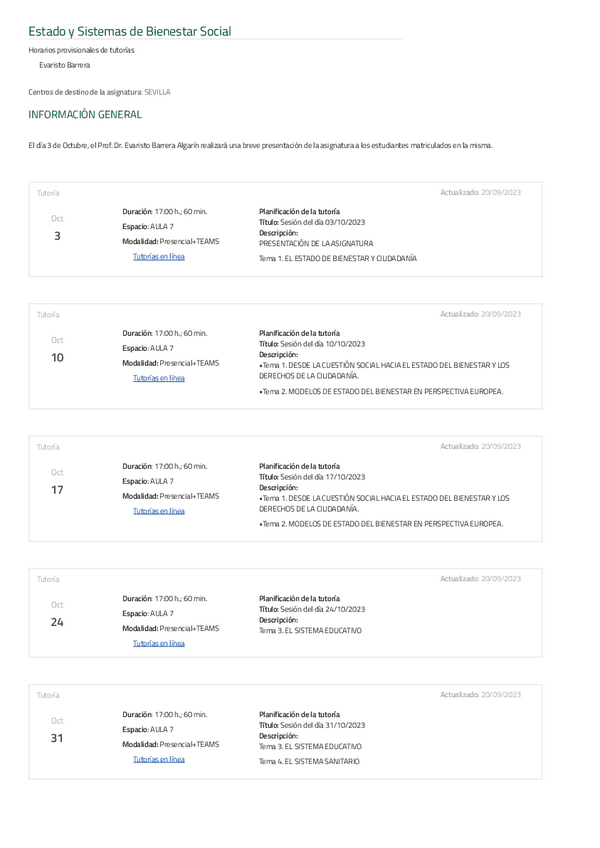Open Tutorías en línea link for Oct 24

coord(159,643)
